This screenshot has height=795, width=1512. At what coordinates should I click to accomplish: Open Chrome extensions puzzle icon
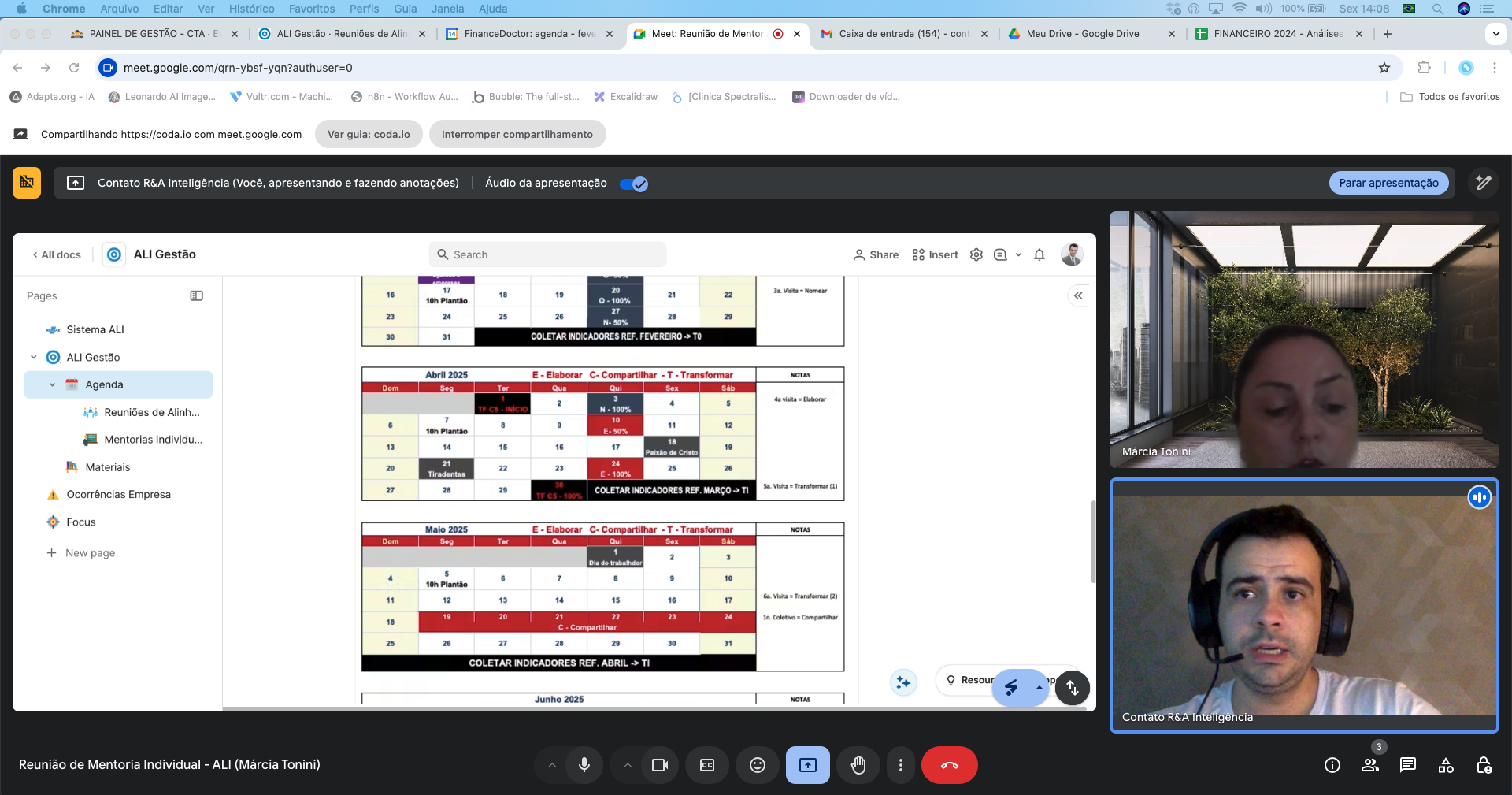tap(1424, 68)
